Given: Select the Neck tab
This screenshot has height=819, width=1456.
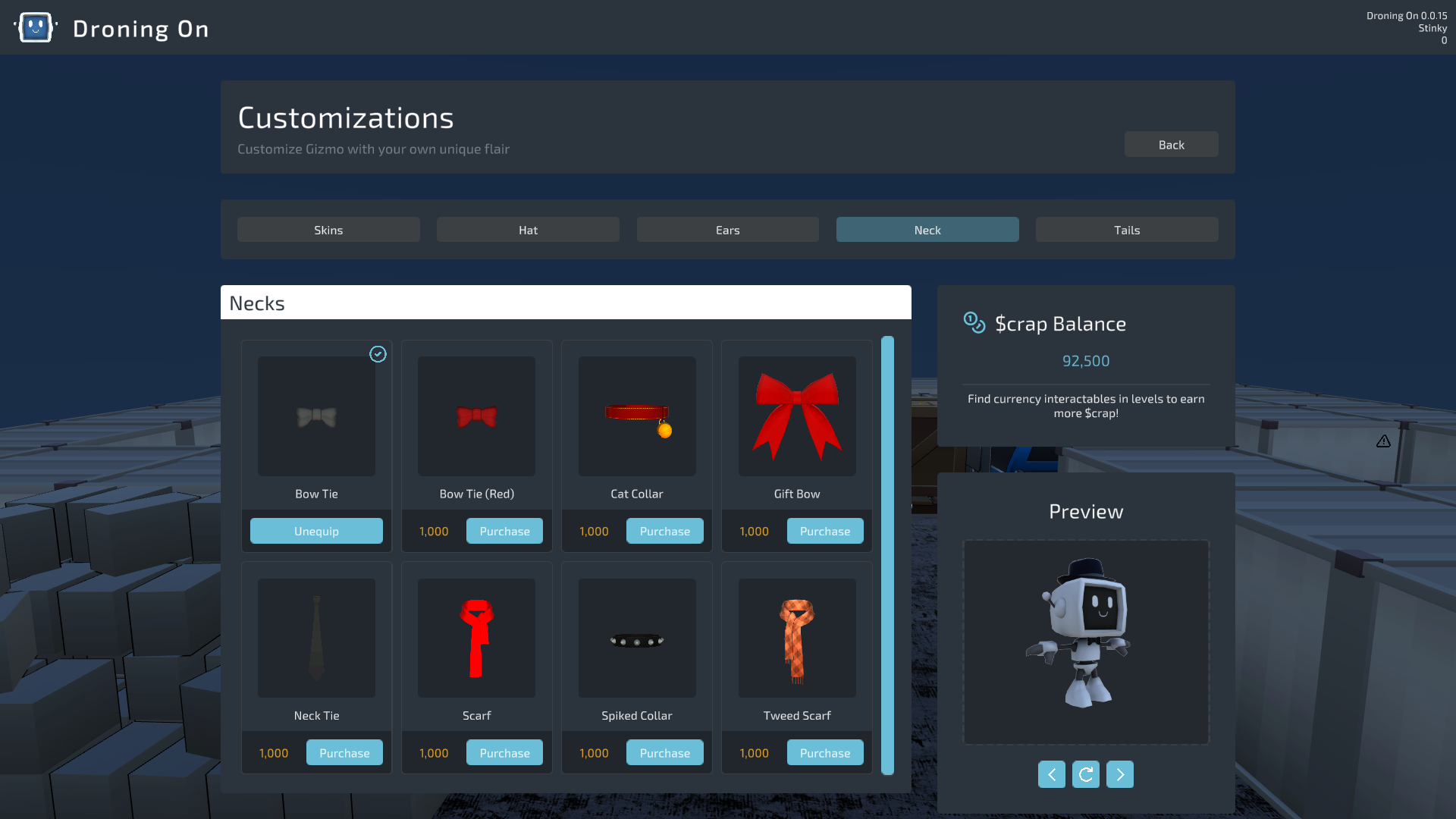Looking at the screenshot, I should click(927, 229).
